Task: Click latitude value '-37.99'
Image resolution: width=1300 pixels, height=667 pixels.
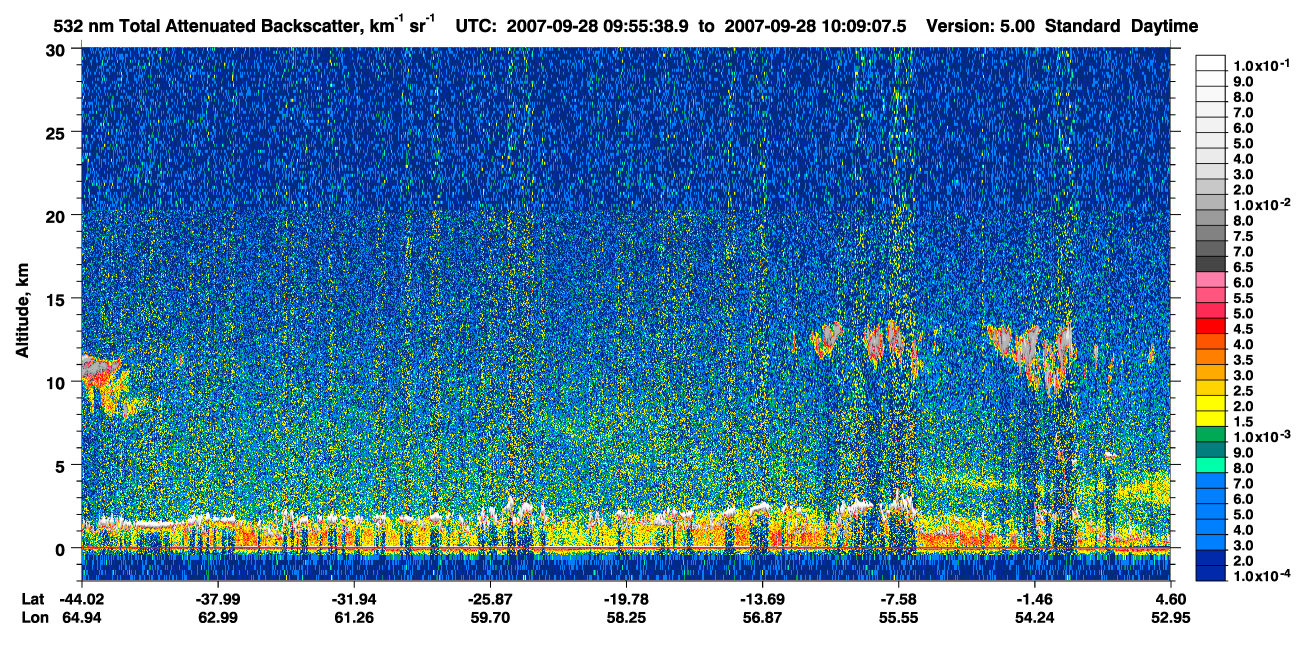Action: point(217,599)
